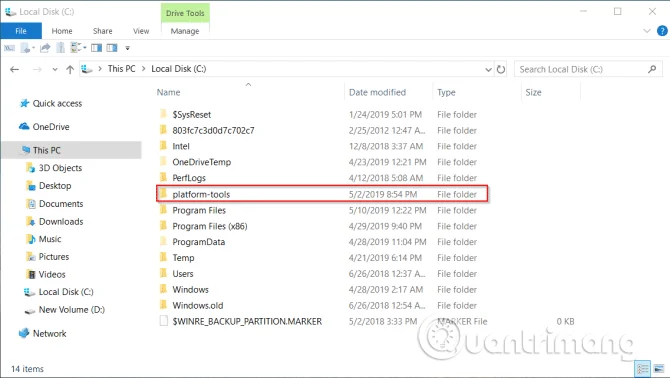Switch to the Share ribbon tab
The width and height of the screenshot is (670, 378).
pyautogui.click(x=103, y=31)
